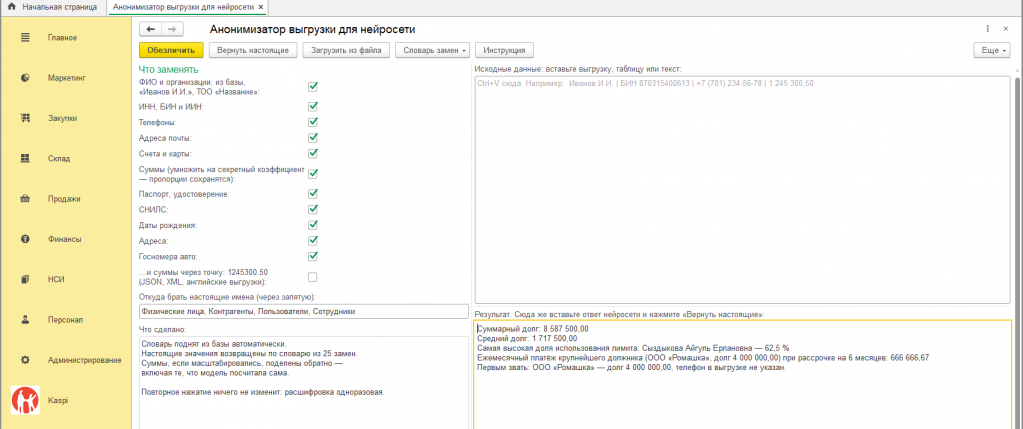The width and height of the screenshot is (1023, 429).
Task: Click the yellow Обезличить button
Action: 172,50
